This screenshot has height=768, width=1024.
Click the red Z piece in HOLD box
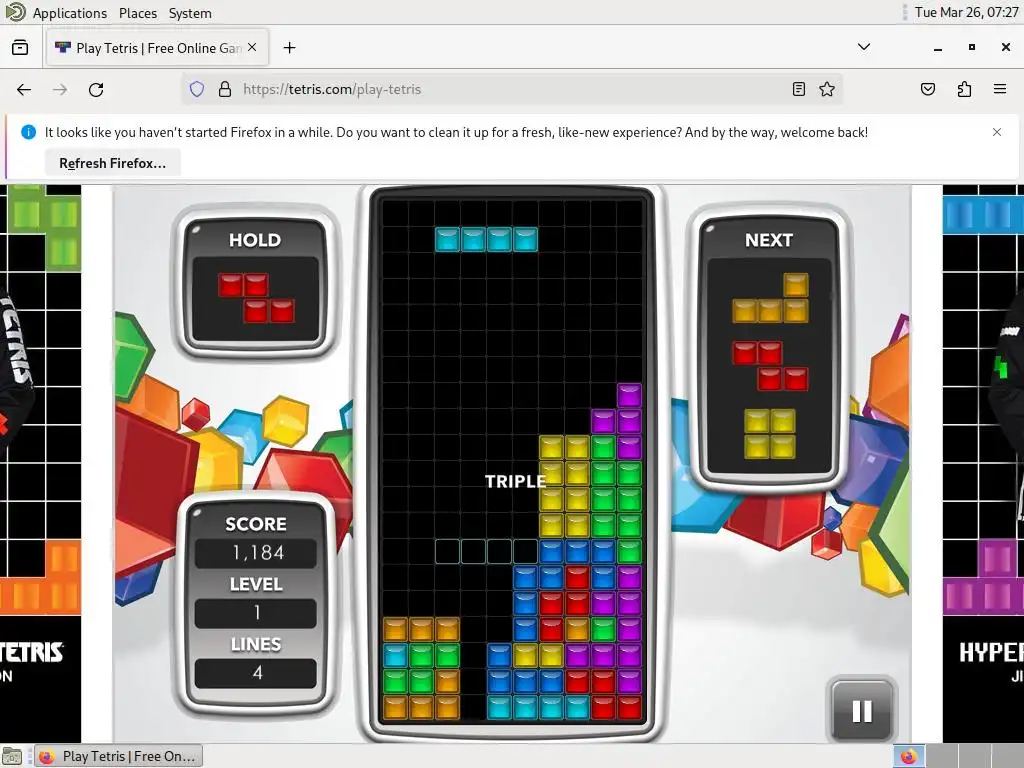256,298
